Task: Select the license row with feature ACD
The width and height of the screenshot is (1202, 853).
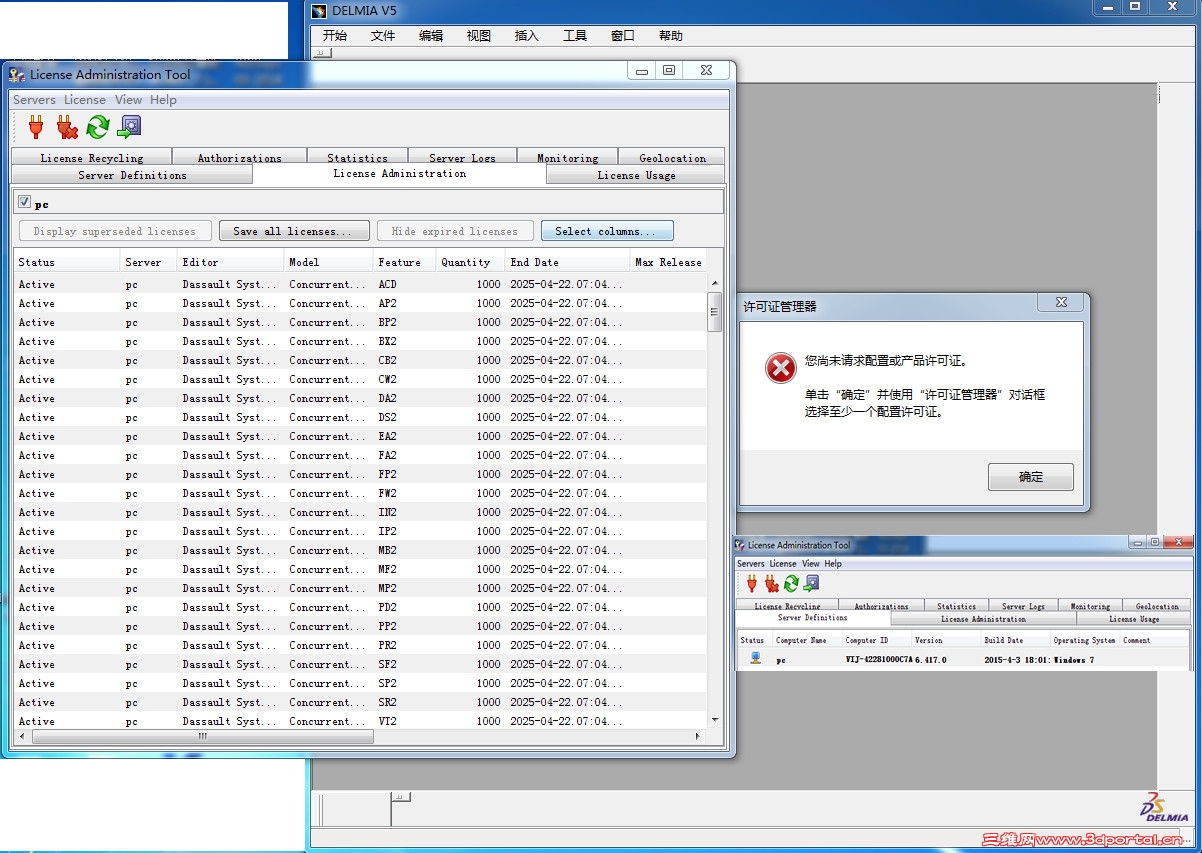Action: point(360,284)
